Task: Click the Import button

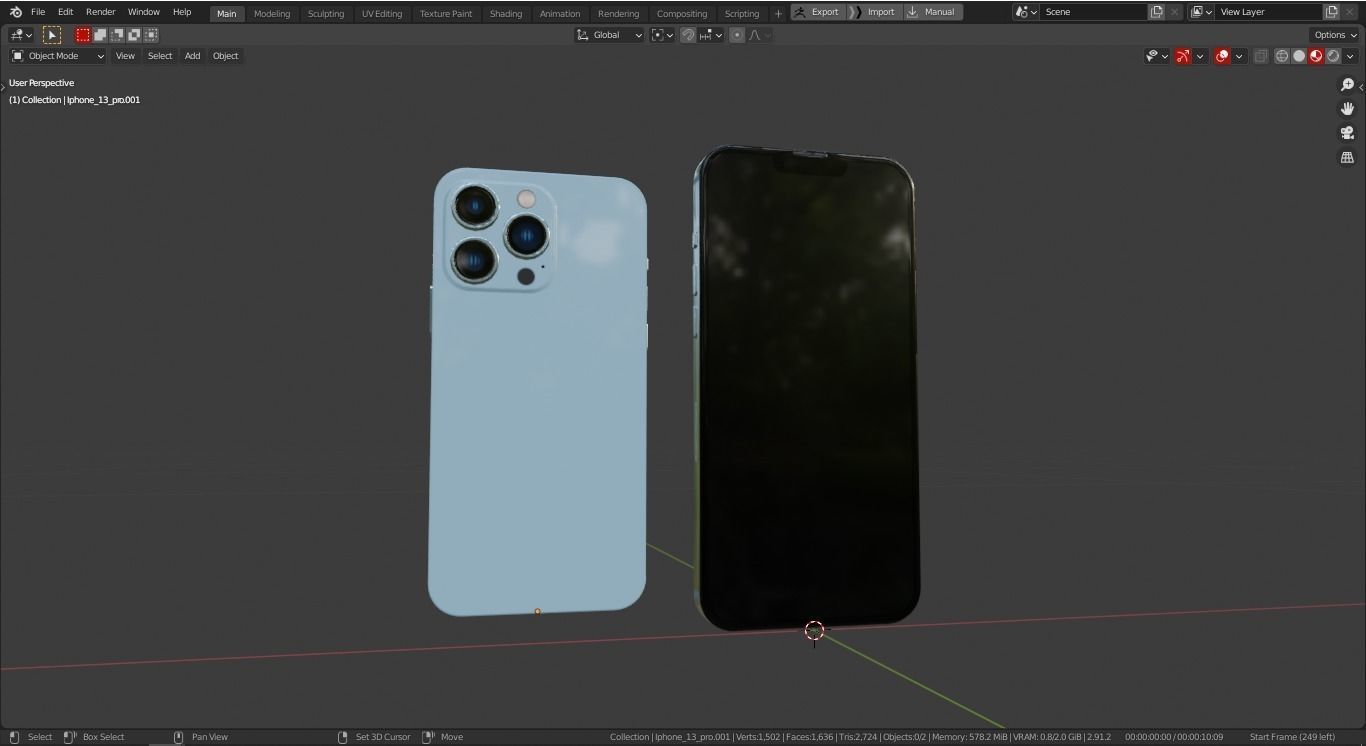Action: pos(873,12)
